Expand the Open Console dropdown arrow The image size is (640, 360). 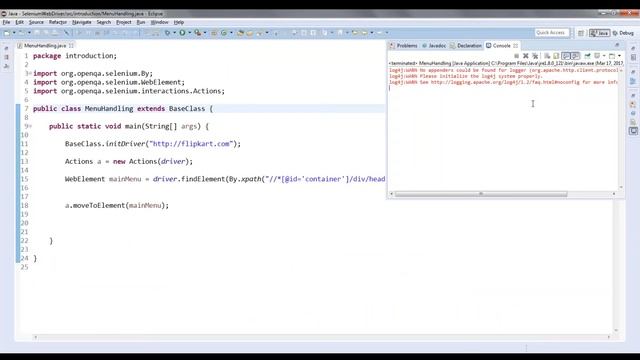(619, 56)
